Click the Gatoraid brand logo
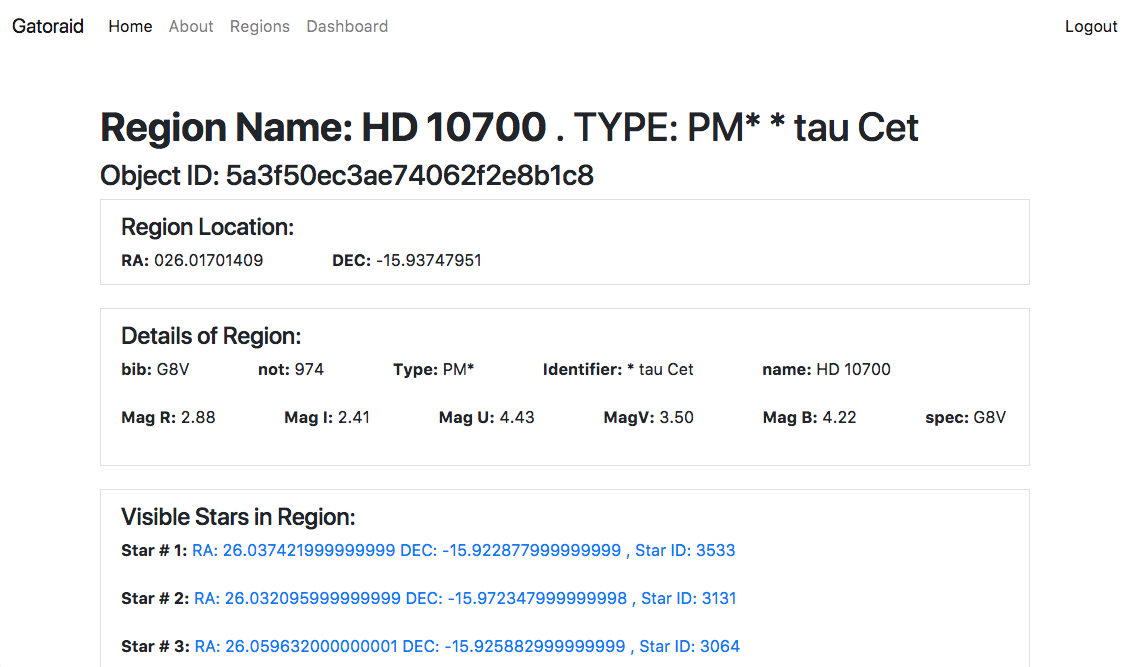The height and width of the screenshot is (667, 1133). point(48,26)
